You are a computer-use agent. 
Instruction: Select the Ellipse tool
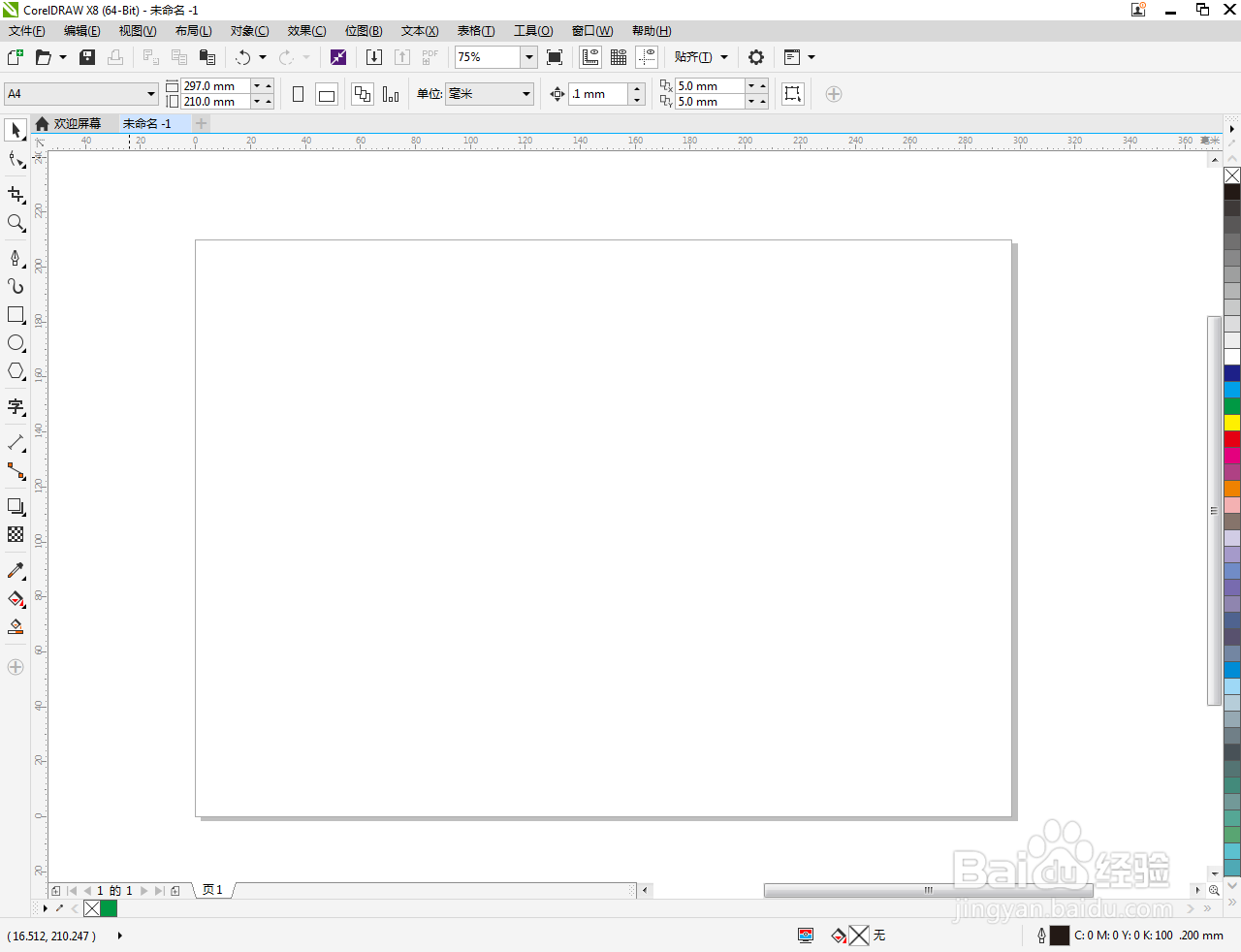16,343
